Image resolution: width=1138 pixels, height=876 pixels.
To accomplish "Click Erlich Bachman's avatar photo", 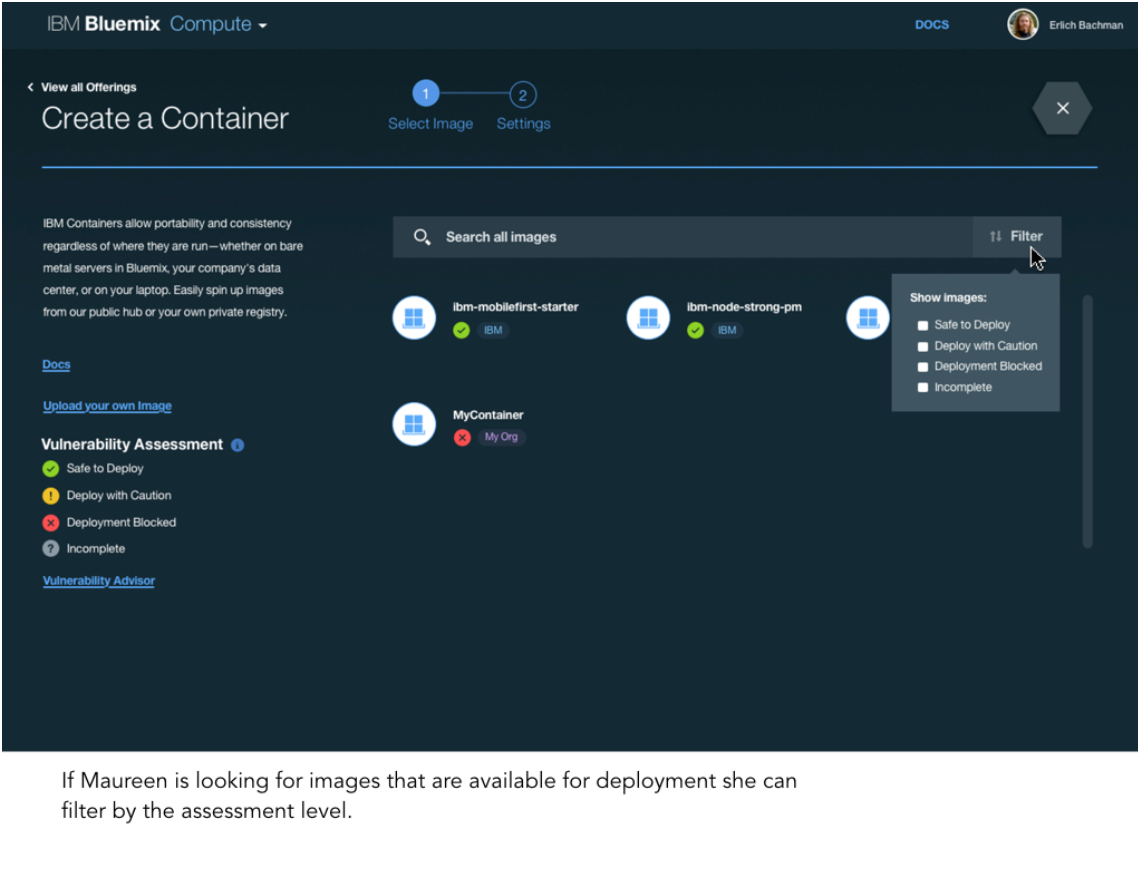I will click(x=1022, y=25).
